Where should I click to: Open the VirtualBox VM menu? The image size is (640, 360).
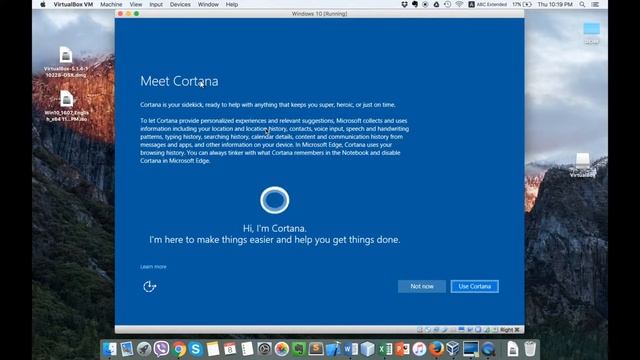pyautogui.click(x=73, y=4)
